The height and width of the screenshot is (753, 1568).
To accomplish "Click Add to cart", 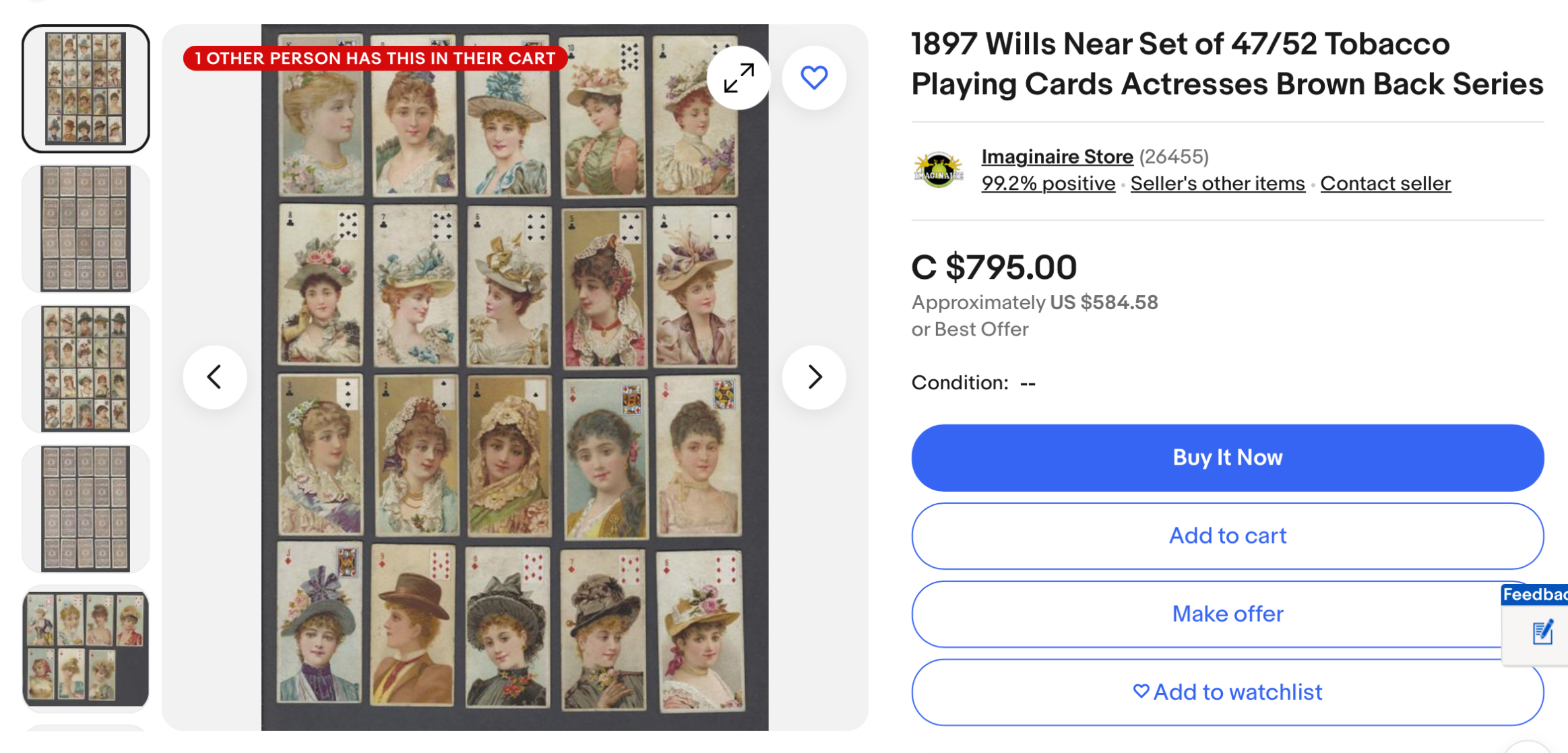I will click(x=1227, y=536).
